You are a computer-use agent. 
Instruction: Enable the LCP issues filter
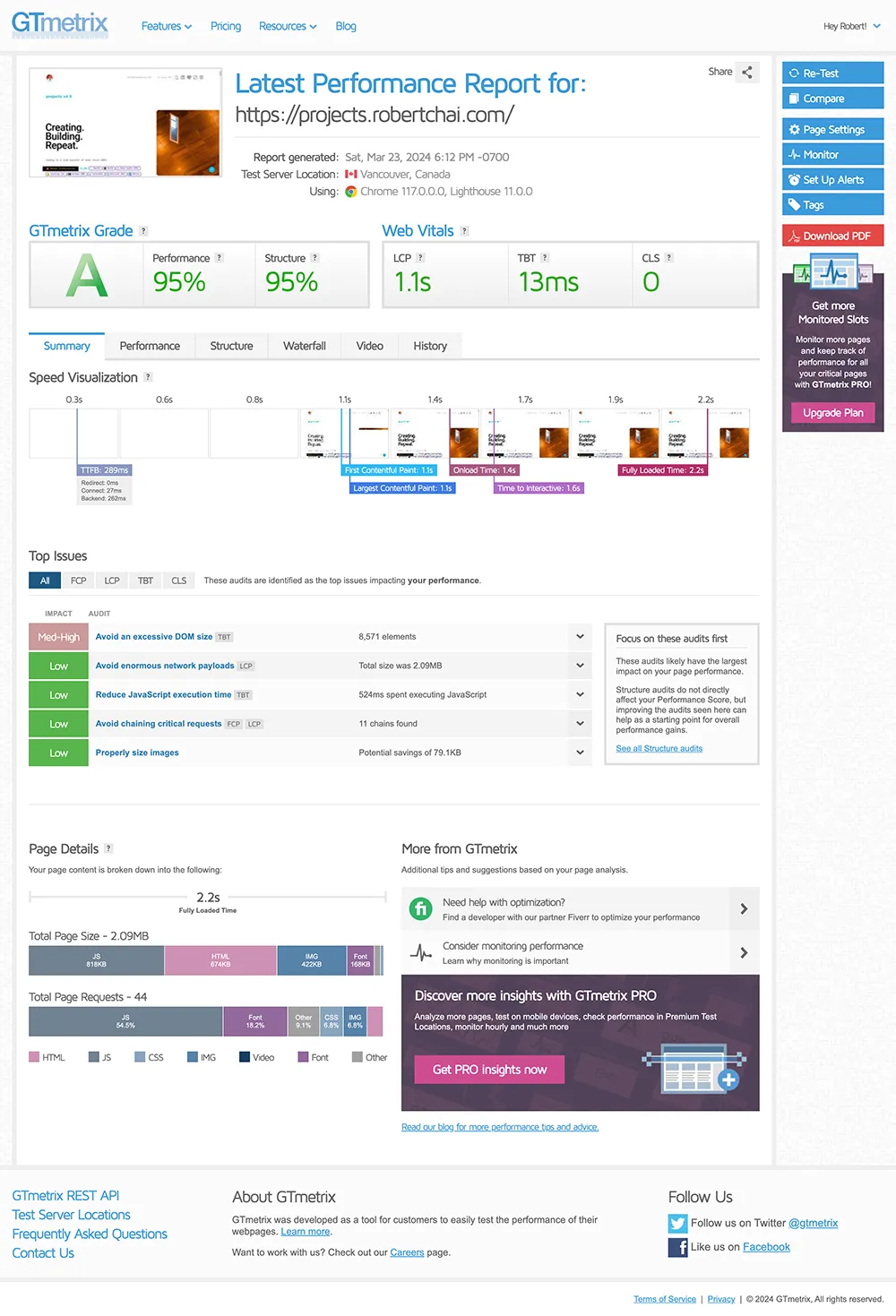pyautogui.click(x=111, y=581)
